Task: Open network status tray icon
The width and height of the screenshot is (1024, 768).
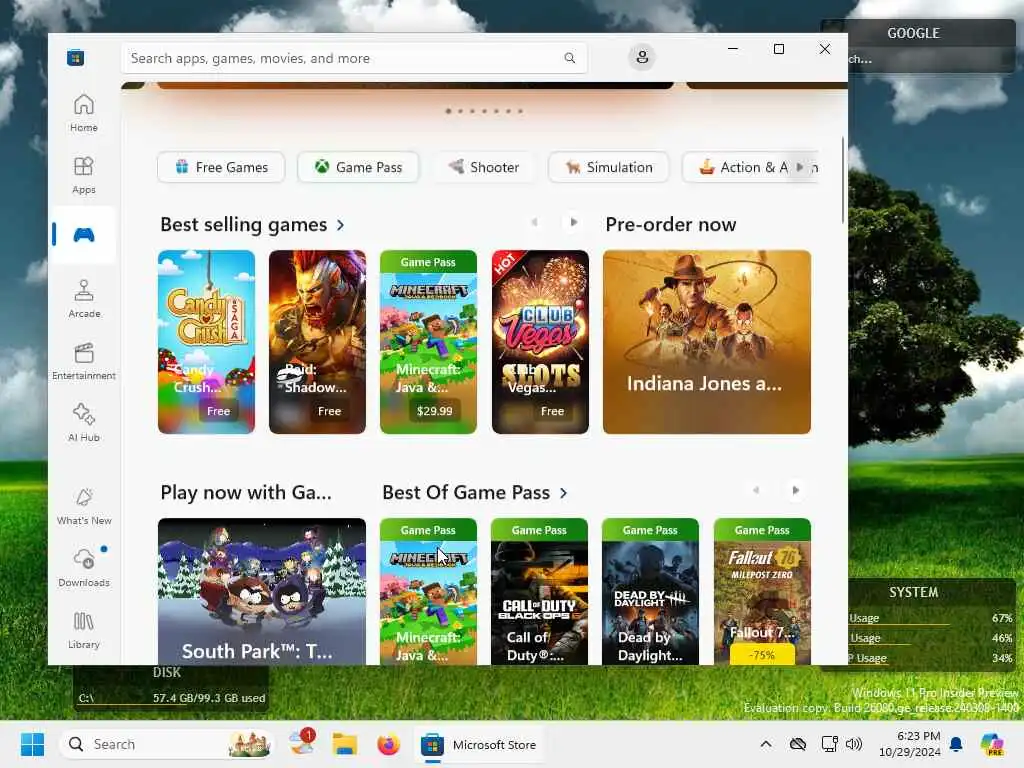Action: (x=829, y=744)
